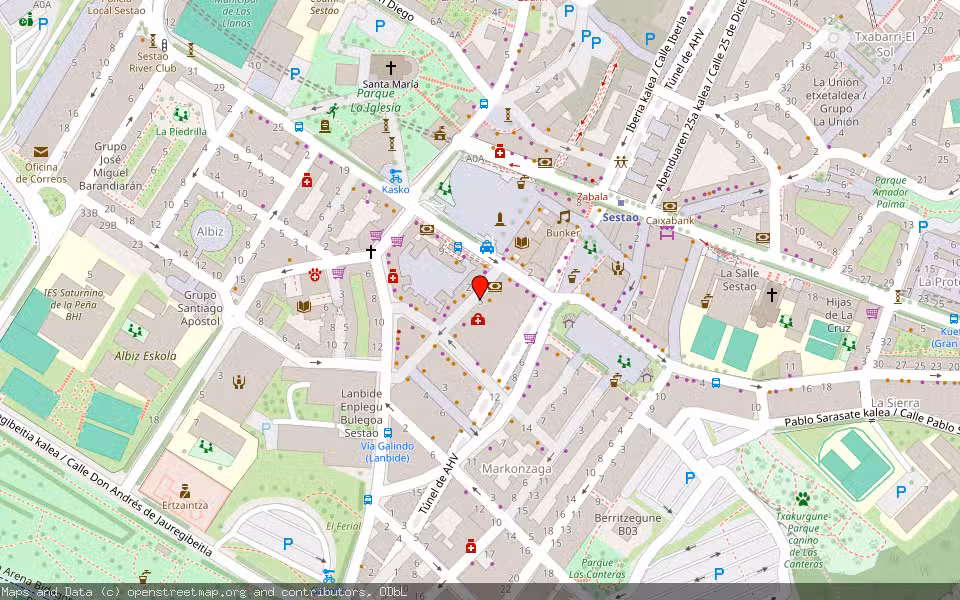Select the playground icon in Albiz Eskola
This screenshot has width=960, height=600.
click(x=135, y=331)
